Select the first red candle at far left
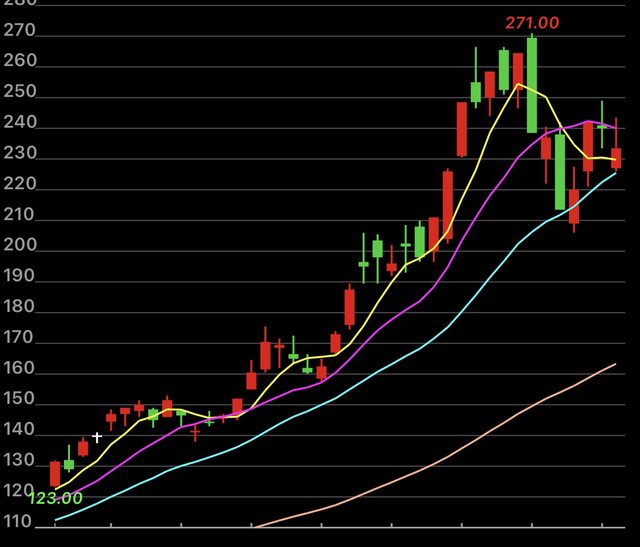 tap(55, 473)
